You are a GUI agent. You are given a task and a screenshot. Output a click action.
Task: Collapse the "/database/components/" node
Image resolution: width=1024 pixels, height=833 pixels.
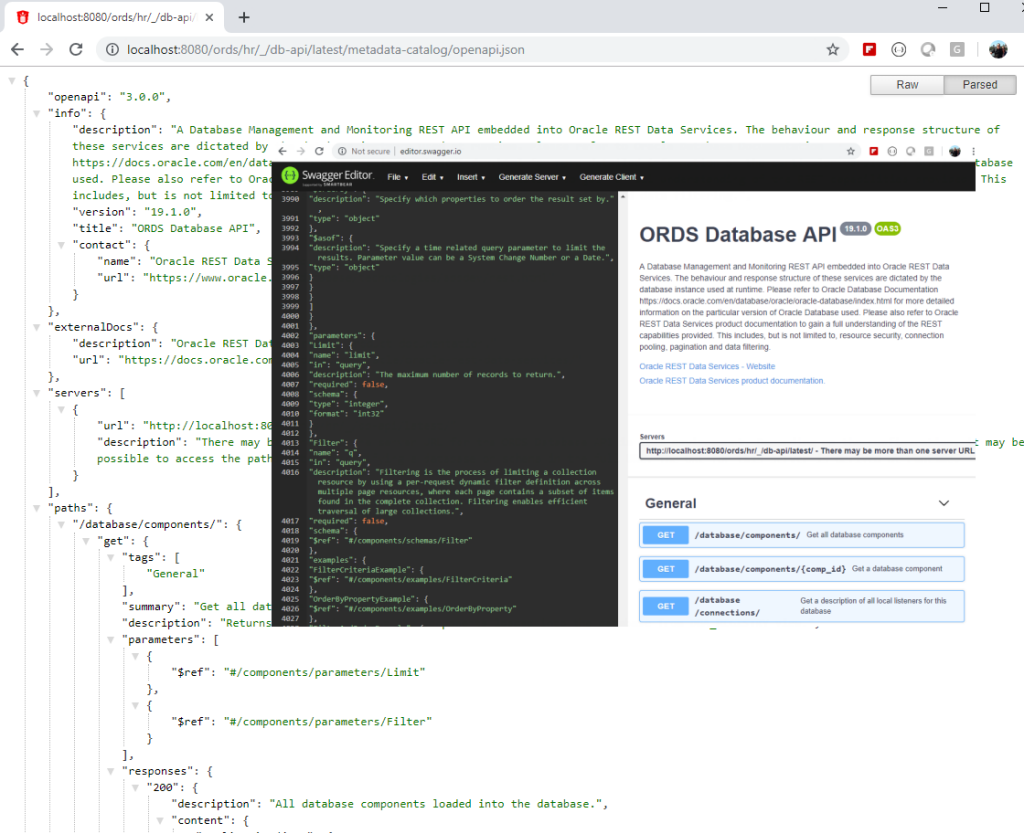[x=61, y=525]
